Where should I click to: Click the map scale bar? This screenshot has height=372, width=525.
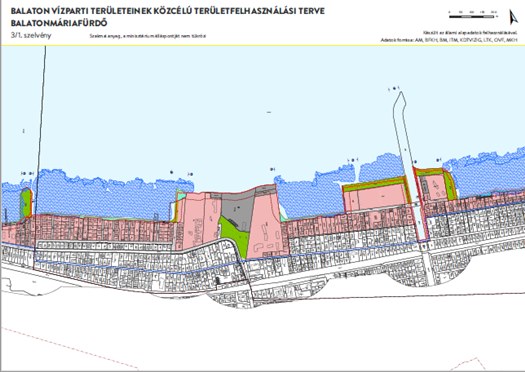tap(473, 15)
